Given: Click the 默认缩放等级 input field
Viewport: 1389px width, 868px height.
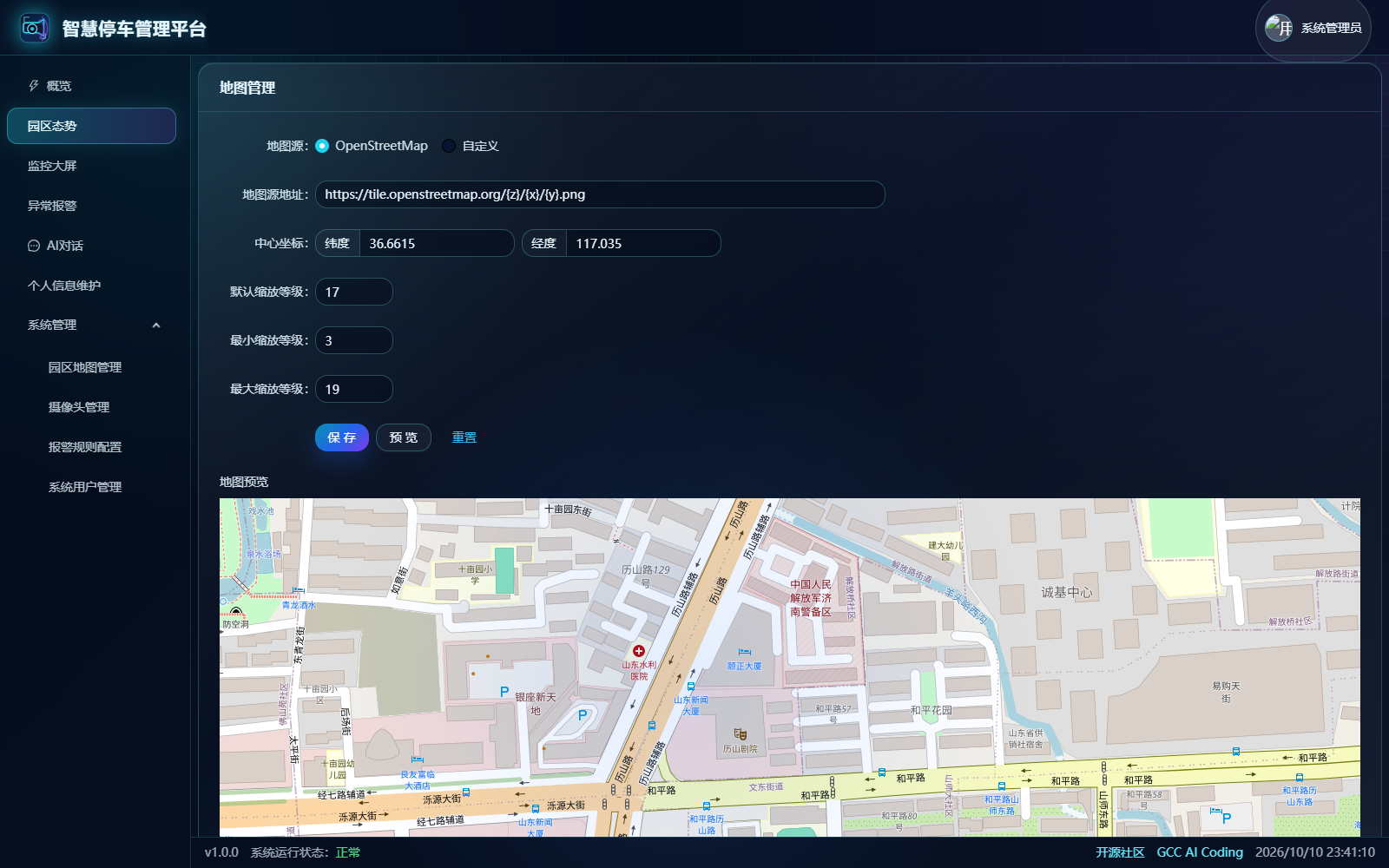Looking at the screenshot, I should [x=354, y=292].
